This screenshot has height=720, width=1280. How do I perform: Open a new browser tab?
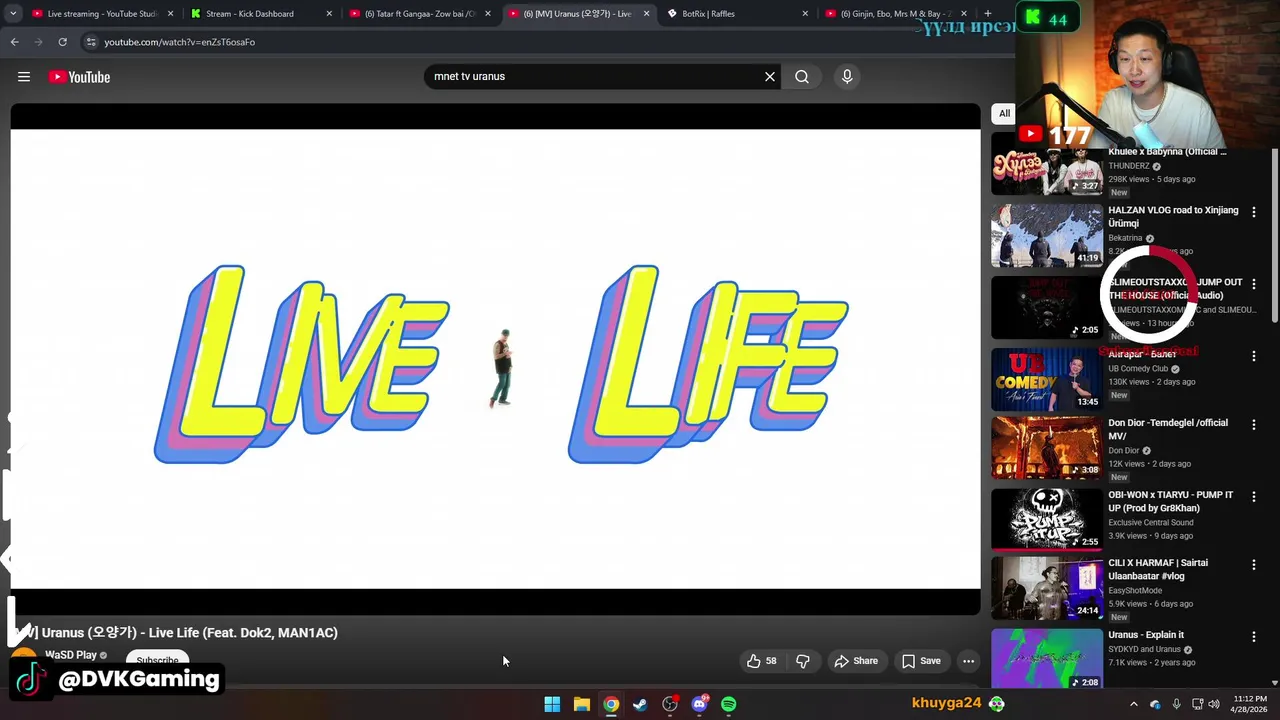coord(988,14)
